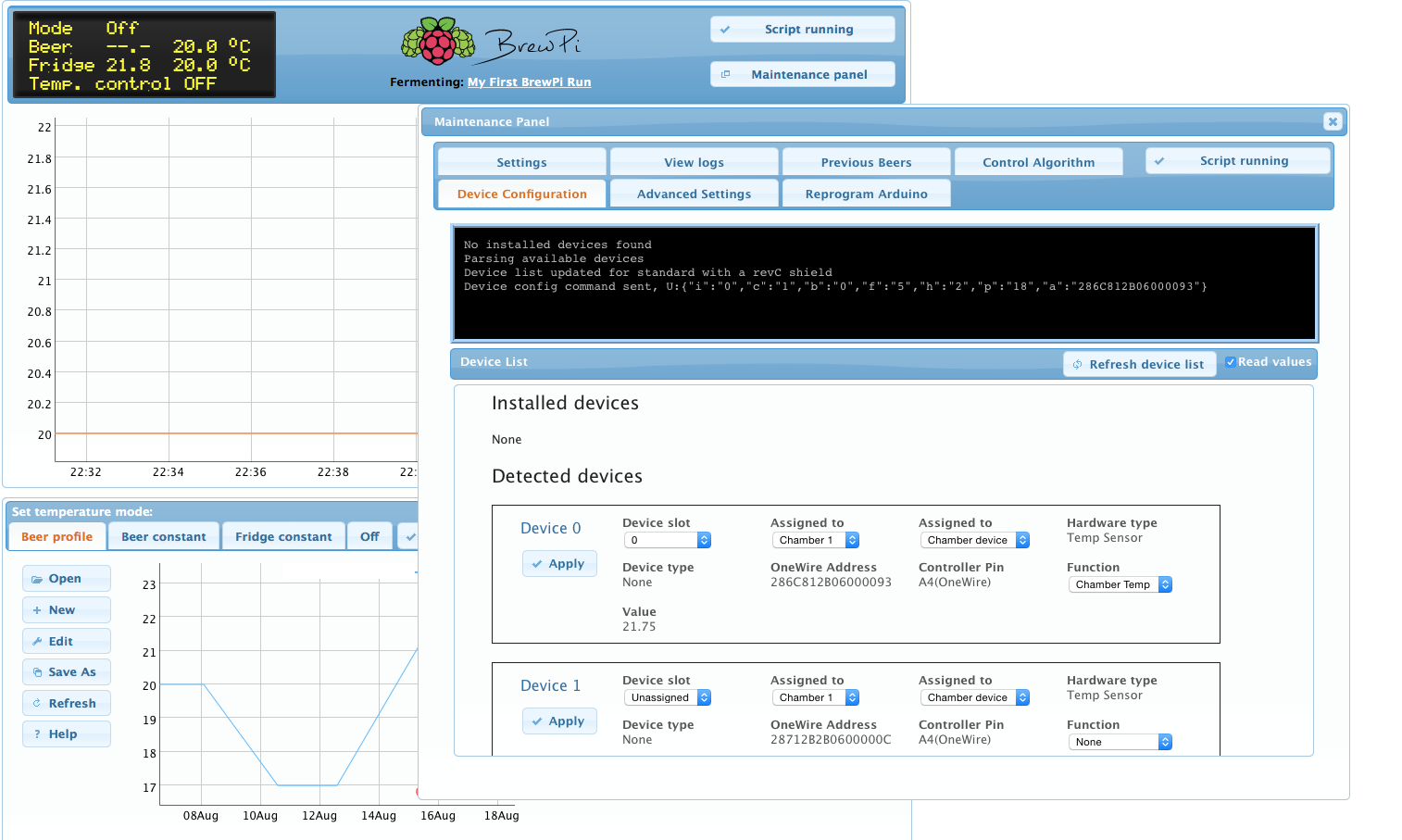Open Device 0 Chamber 1 dropdown
Viewport: 1402px width, 840px height.
pyautogui.click(x=816, y=540)
